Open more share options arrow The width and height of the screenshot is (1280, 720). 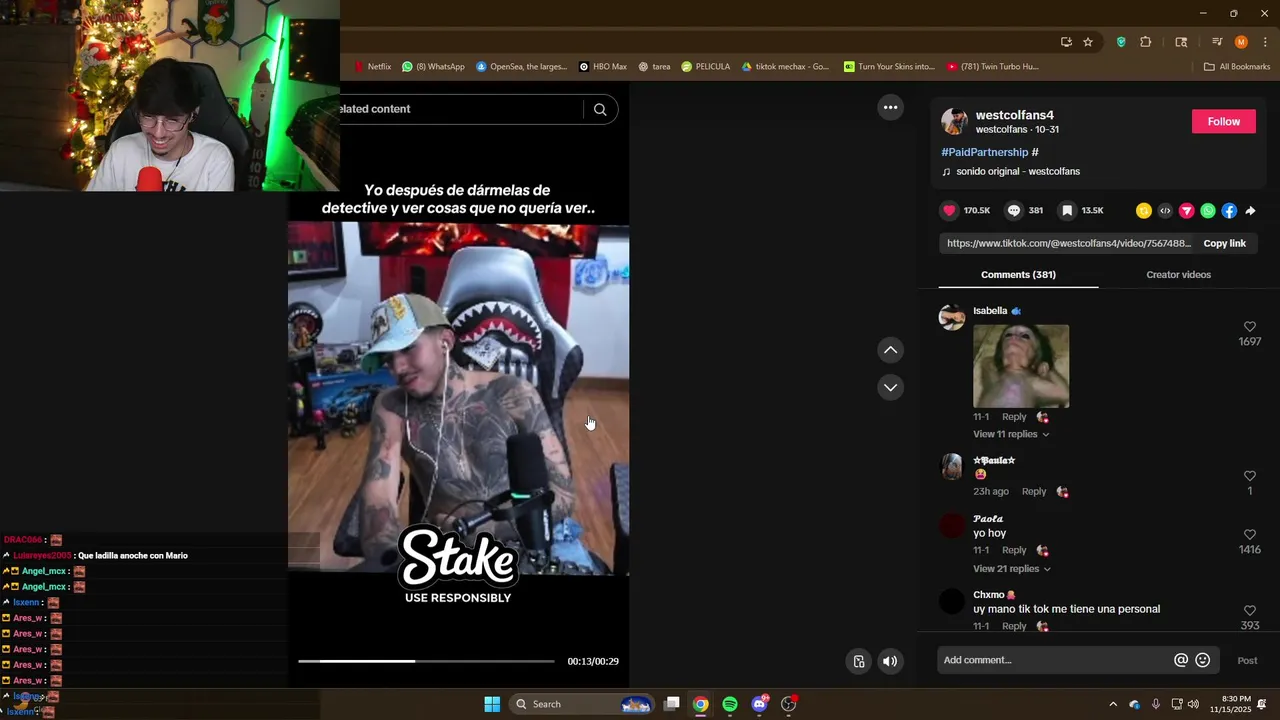(1250, 211)
